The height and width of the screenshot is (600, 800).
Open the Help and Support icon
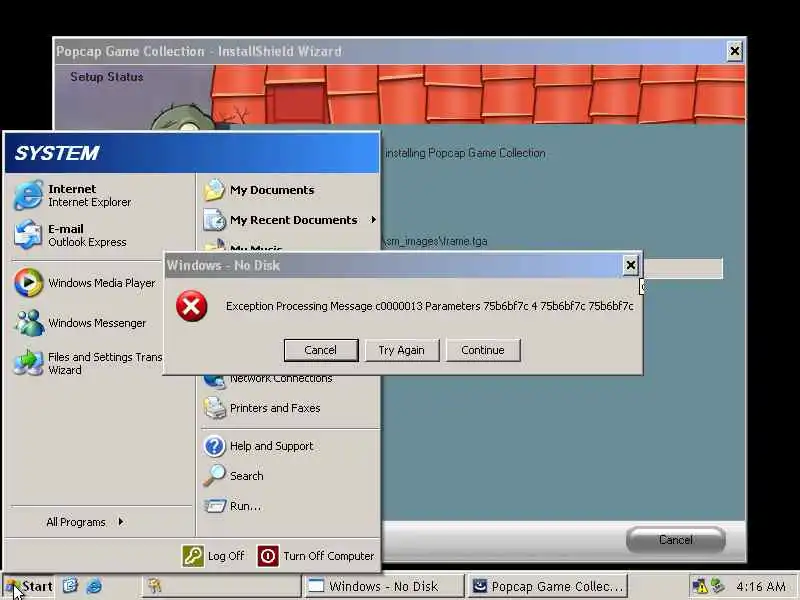click(214, 446)
